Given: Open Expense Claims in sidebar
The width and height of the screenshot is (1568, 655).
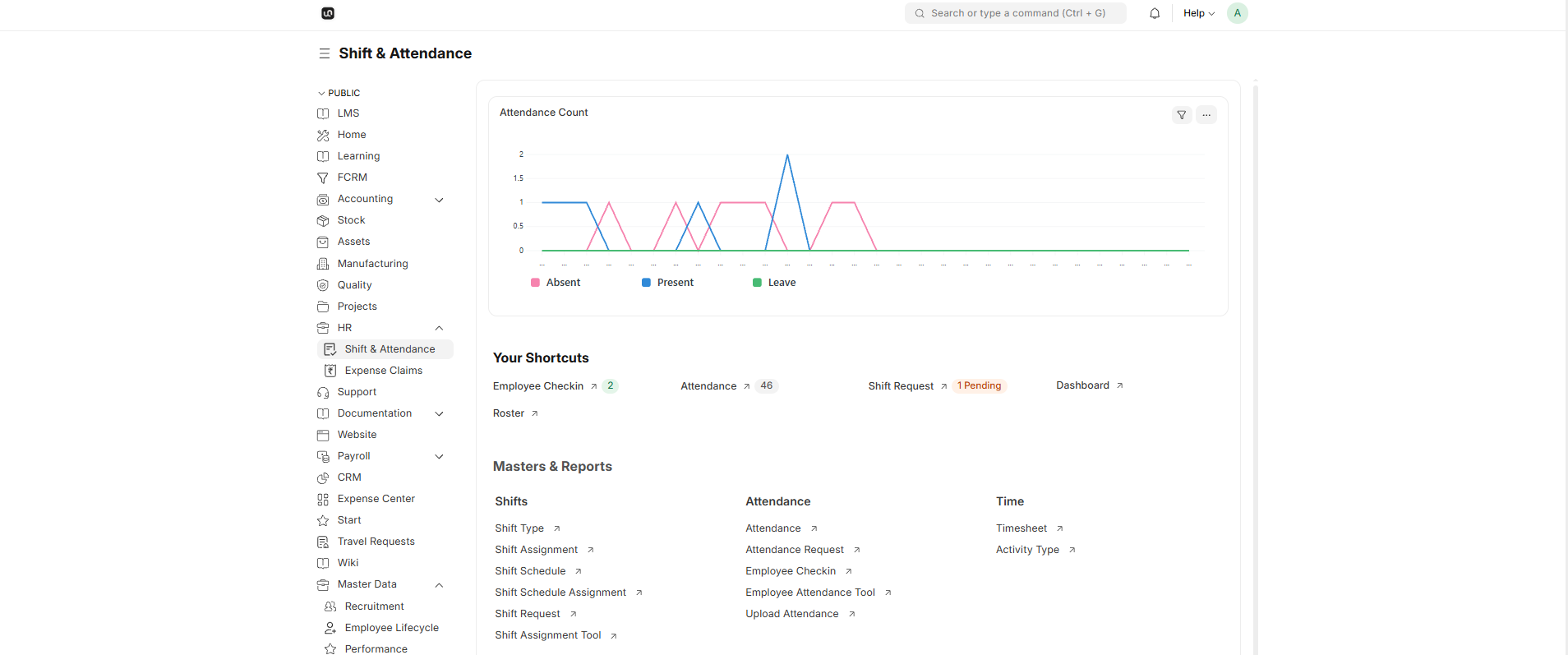Looking at the screenshot, I should [x=385, y=371].
